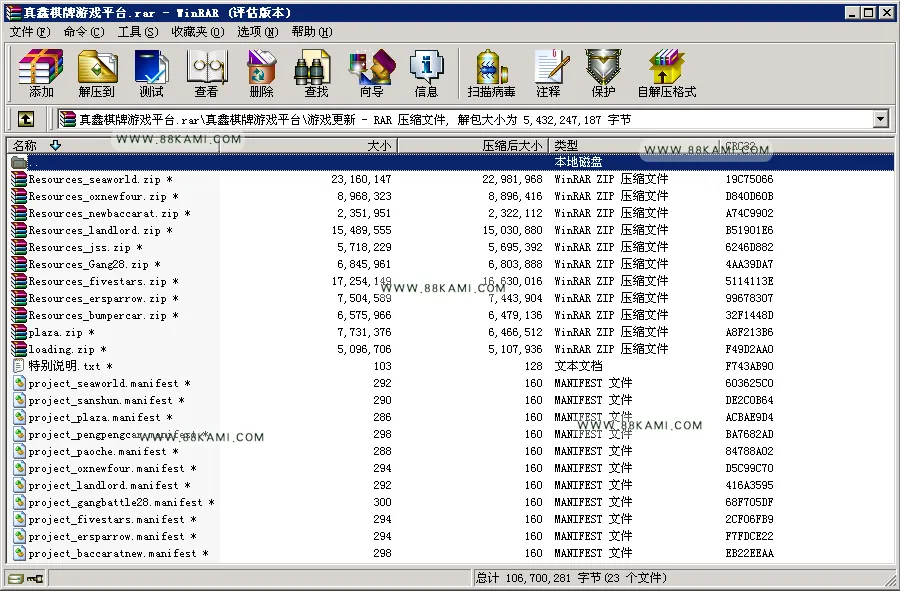Select project_fivestars.manifest row

pyautogui.click(x=451, y=519)
